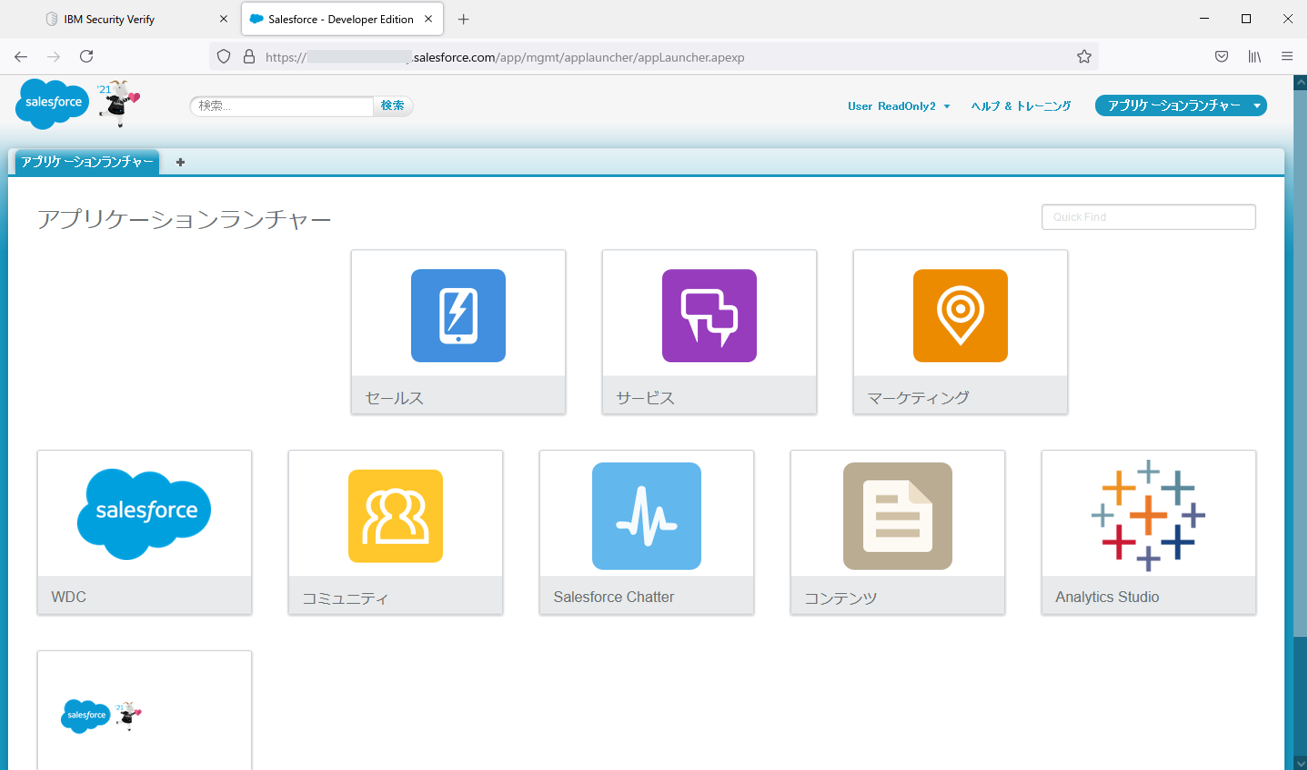Click the WDC label

[x=69, y=597]
